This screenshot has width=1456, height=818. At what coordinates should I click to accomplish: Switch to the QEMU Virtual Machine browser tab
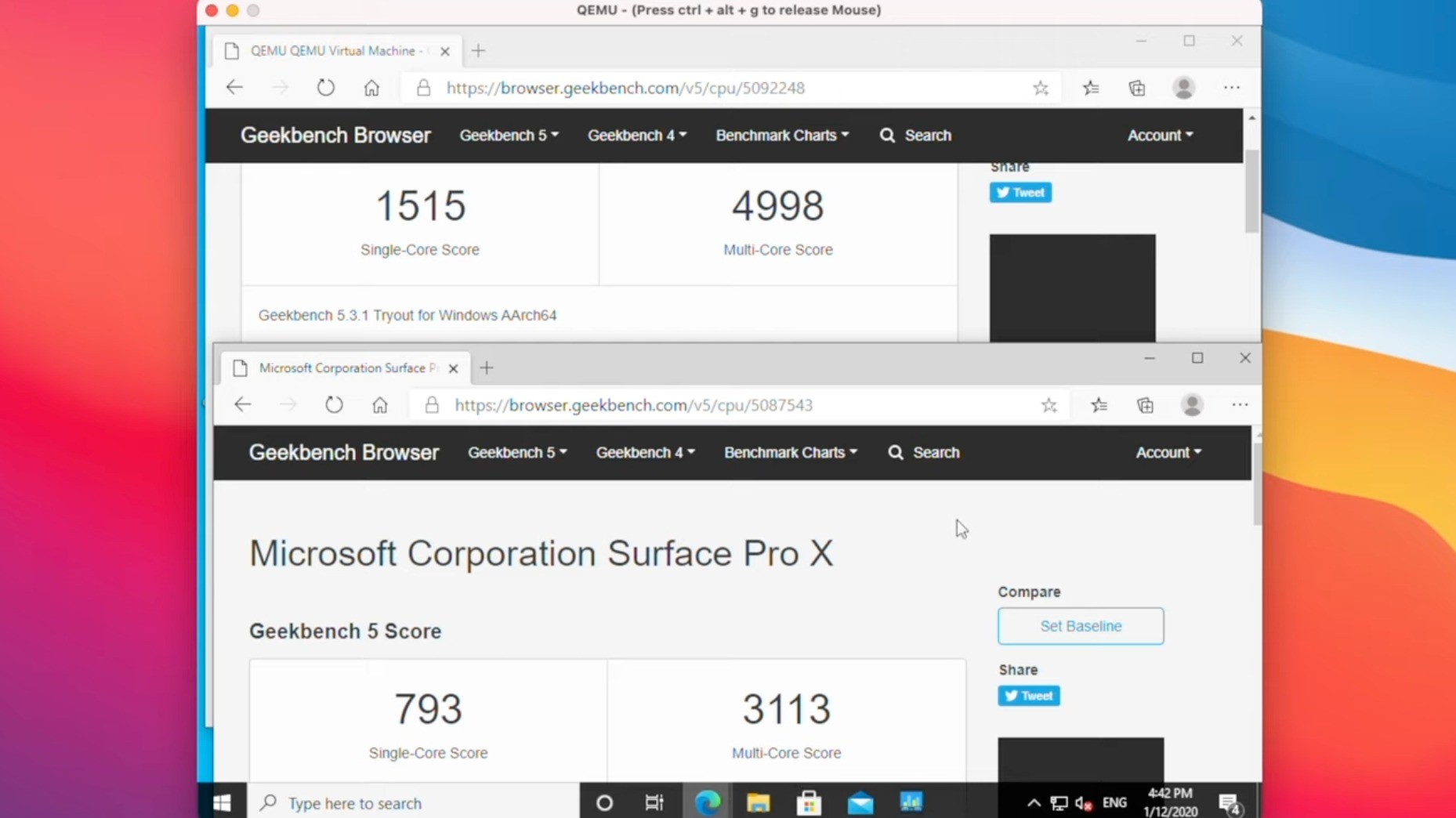click(337, 50)
